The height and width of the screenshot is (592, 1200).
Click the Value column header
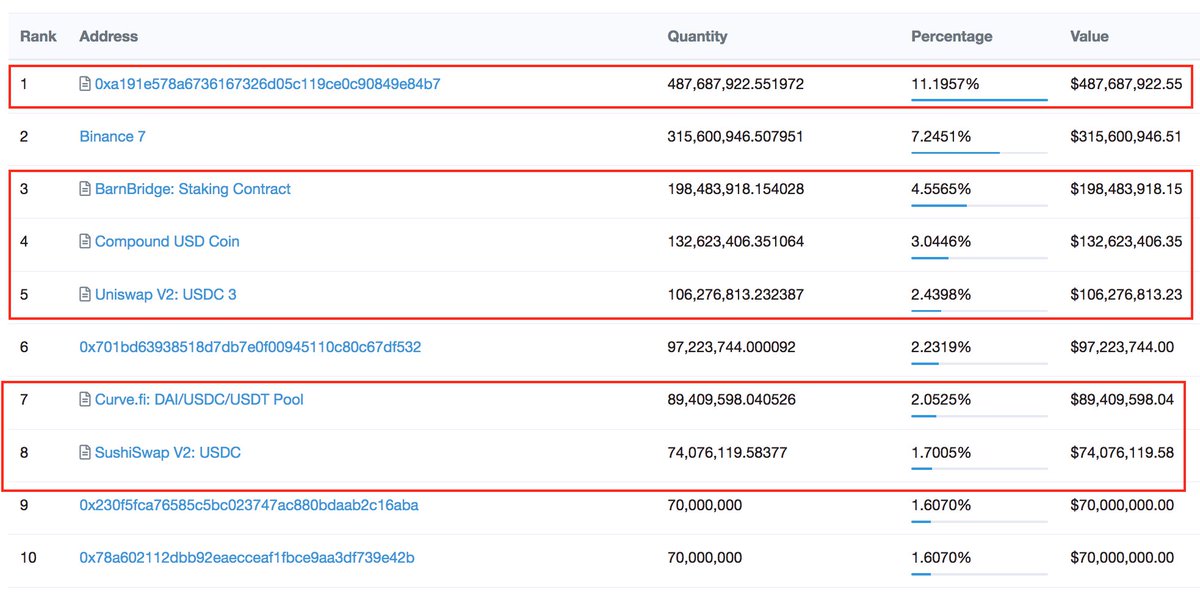click(1090, 36)
